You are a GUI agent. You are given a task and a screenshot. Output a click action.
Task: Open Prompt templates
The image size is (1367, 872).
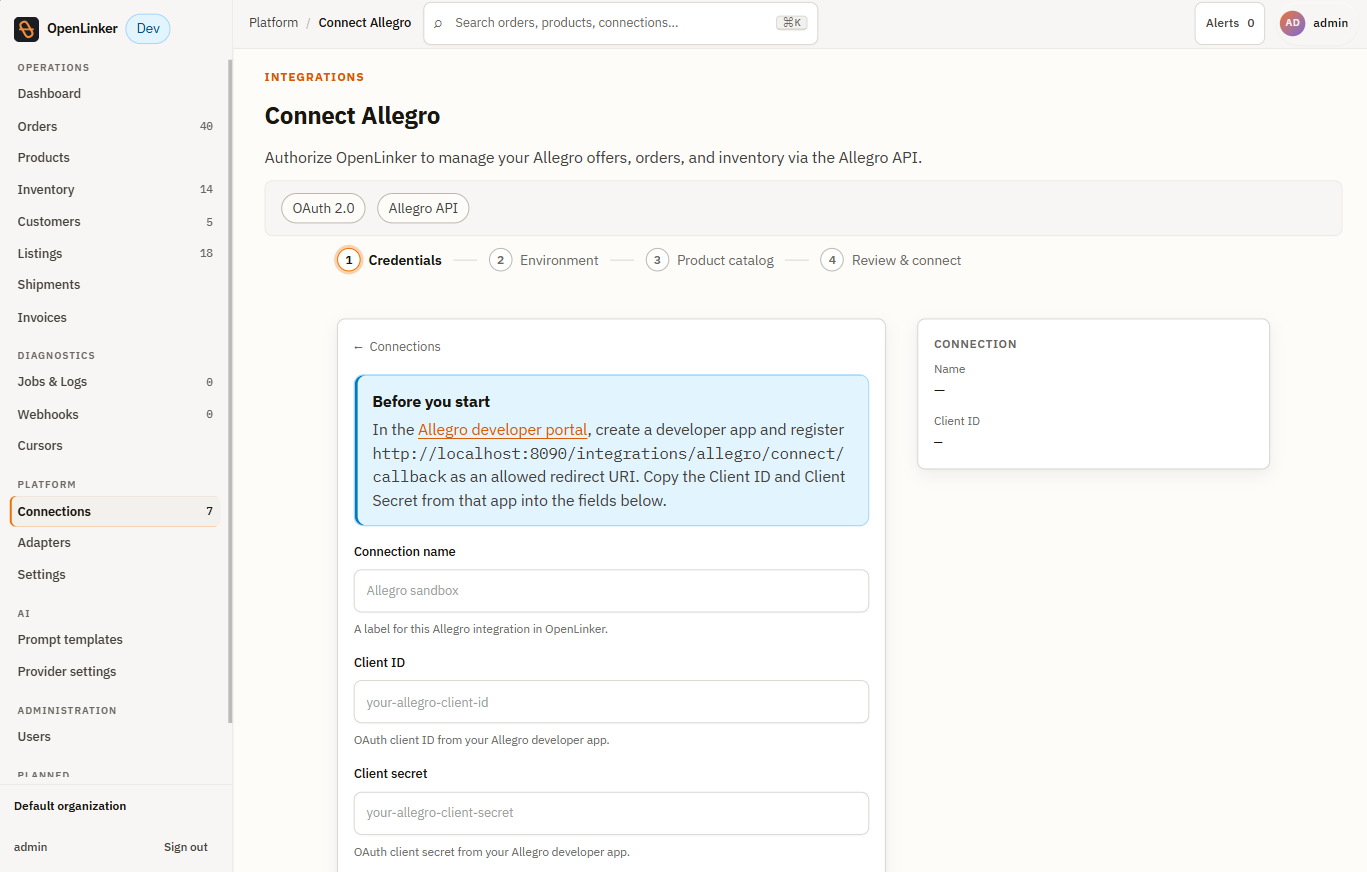coord(115,639)
